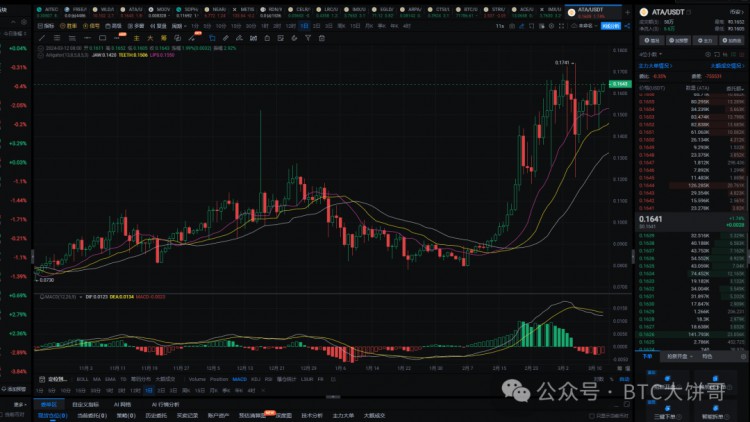Select the 1日 timeframe in top toolbar
This screenshot has height=422, width=750.
tap(304, 26)
